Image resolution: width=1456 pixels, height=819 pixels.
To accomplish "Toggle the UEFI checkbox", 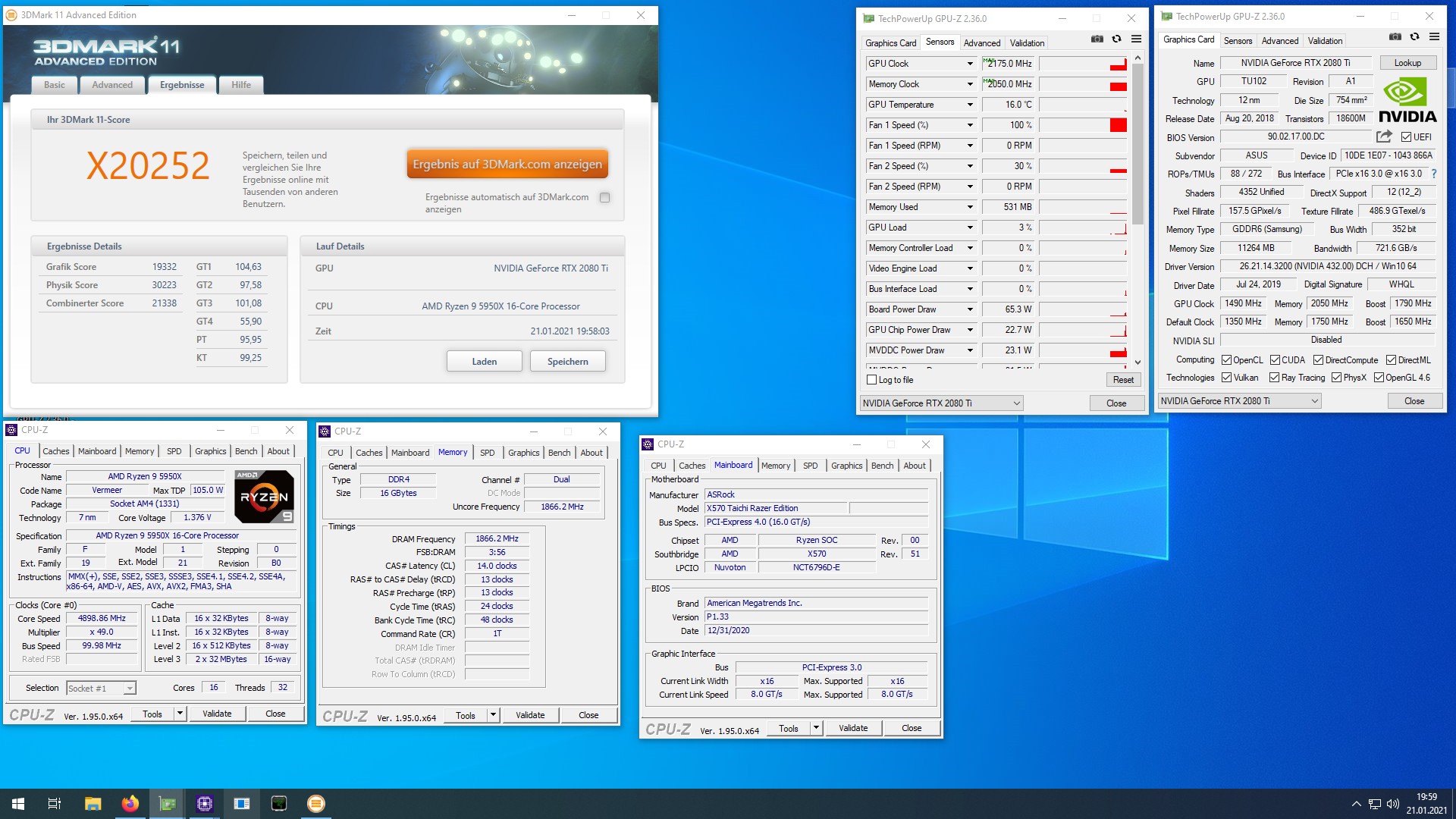I will pos(1406,137).
